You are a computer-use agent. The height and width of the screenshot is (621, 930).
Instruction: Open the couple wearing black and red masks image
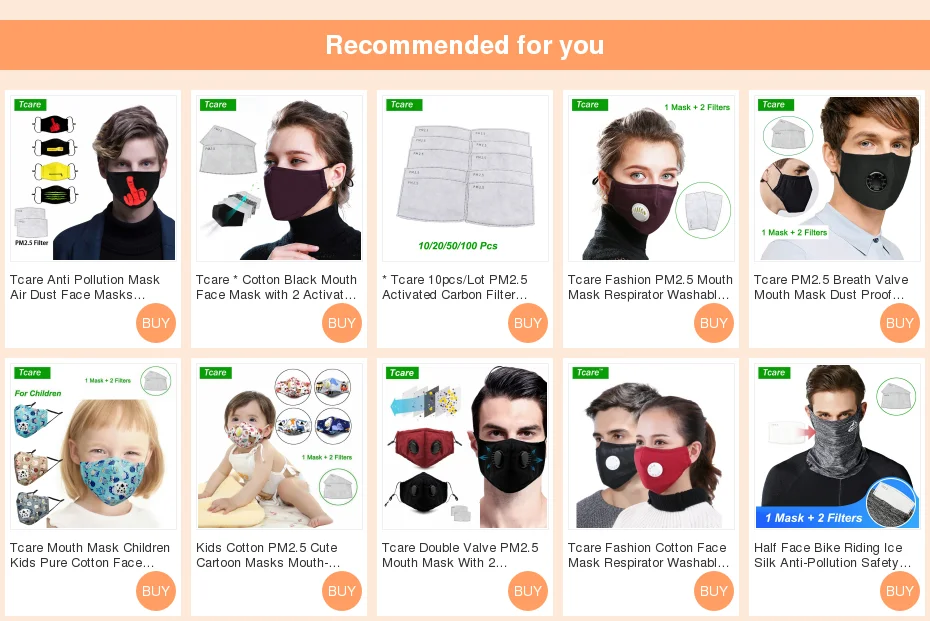651,446
